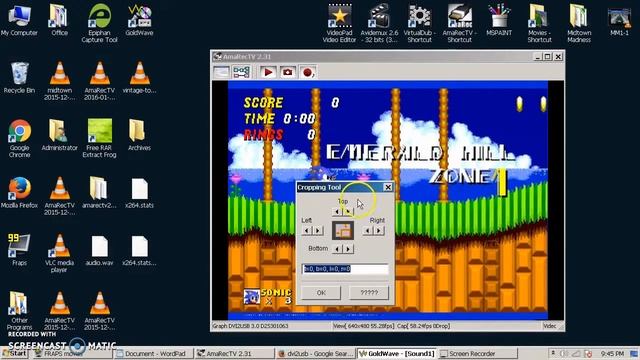Screen dimensions: 640x360
Task: Click the center crop preview thumbnail
Action: pyautogui.click(x=343, y=231)
